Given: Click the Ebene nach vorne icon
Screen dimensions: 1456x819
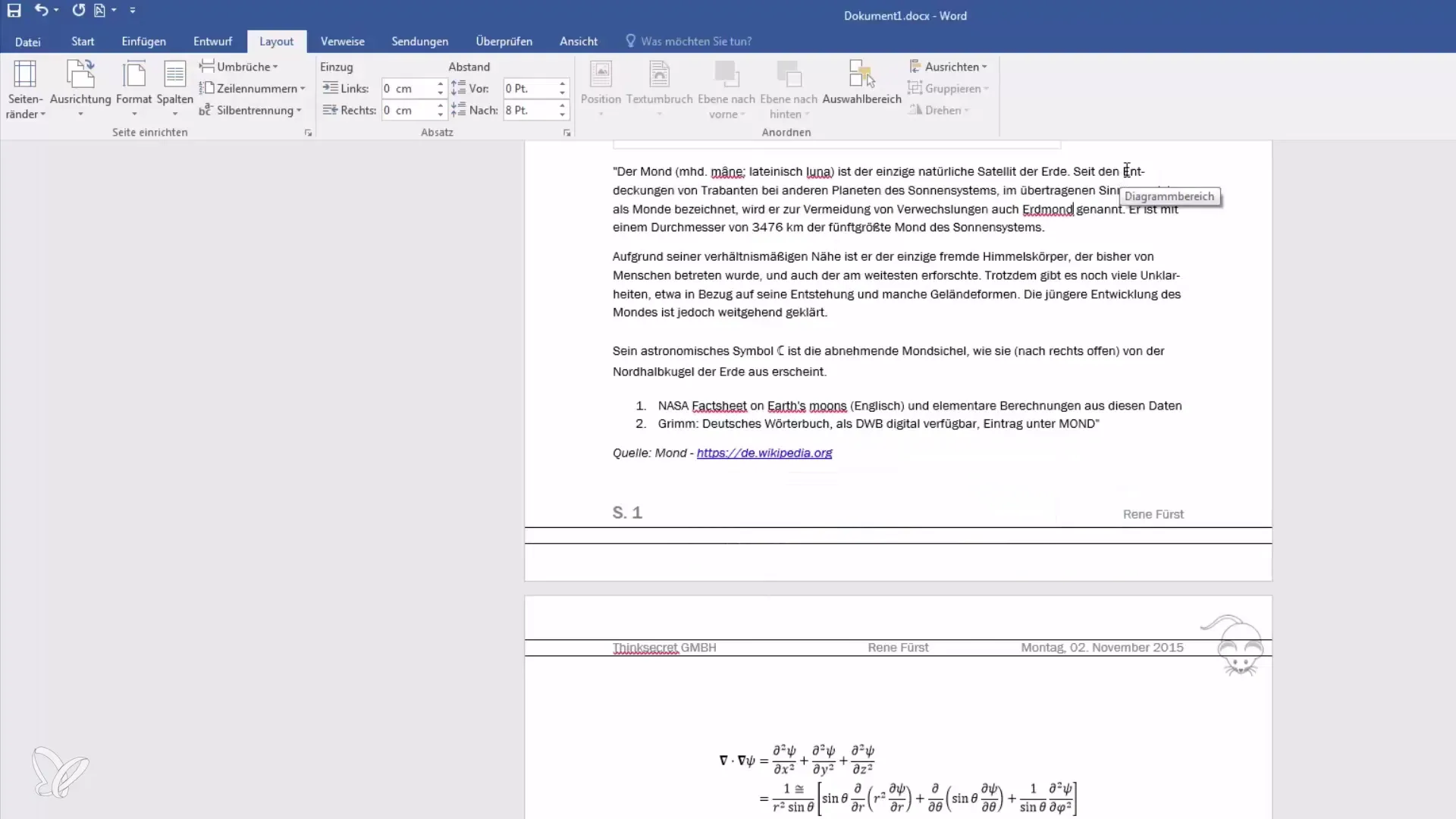Looking at the screenshot, I should click(726, 89).
